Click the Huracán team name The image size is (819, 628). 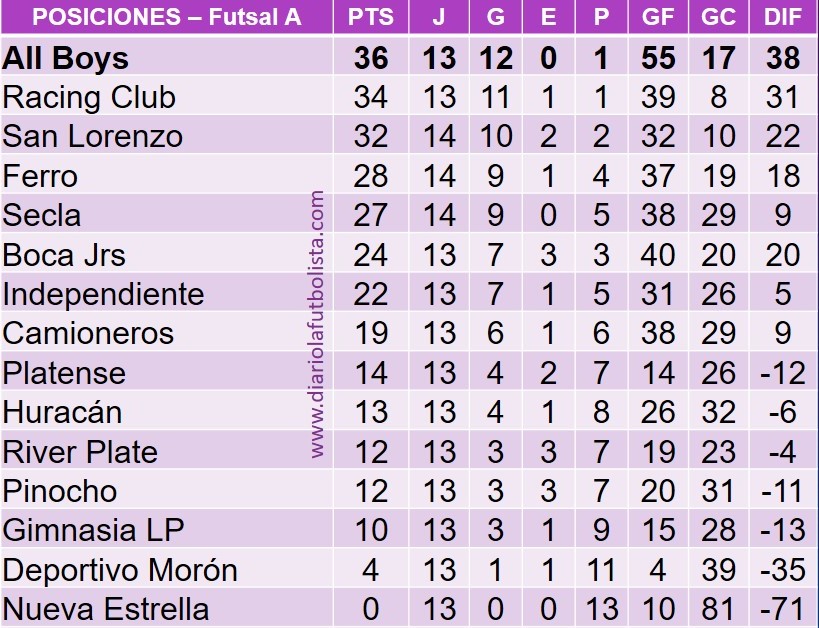pyautogui.click(x=62, y=412)
